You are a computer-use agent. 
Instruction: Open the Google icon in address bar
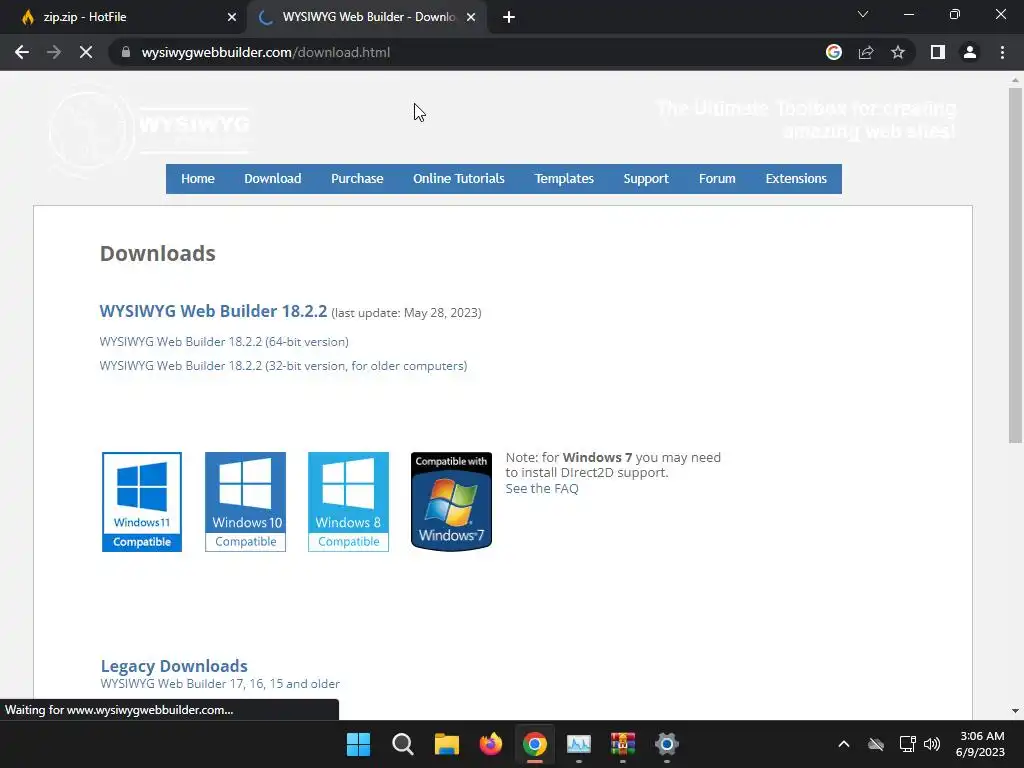tap(834, 52)
